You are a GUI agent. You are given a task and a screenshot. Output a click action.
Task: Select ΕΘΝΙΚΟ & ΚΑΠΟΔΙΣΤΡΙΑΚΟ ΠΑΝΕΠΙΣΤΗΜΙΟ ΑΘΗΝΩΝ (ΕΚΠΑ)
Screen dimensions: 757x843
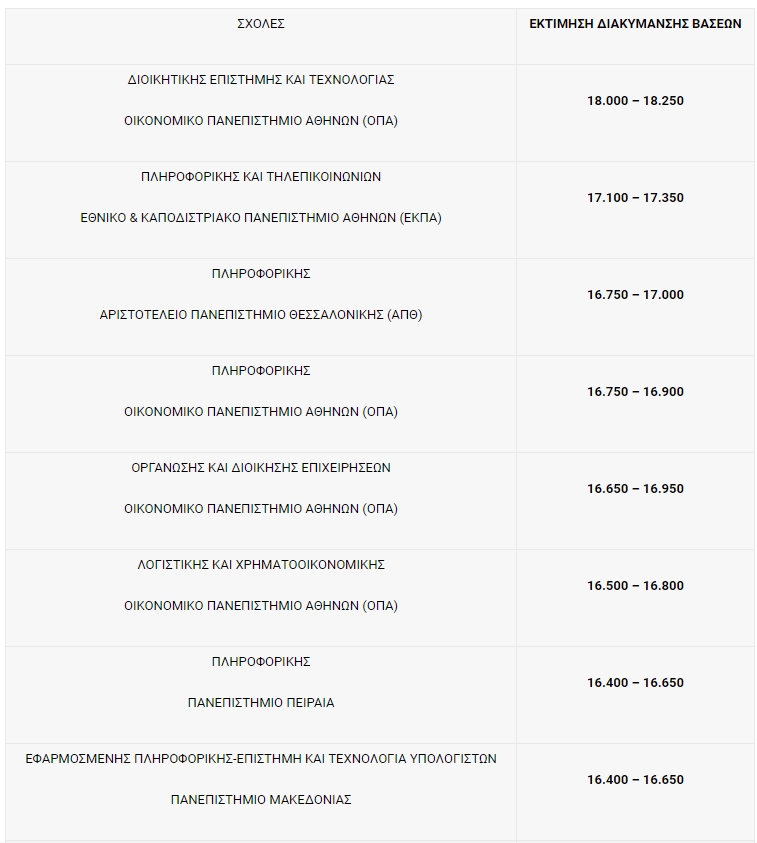pos(261,218)
